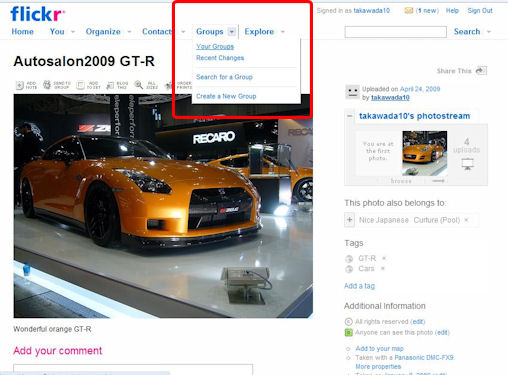Remove photo from Nice Japanese Culture pool
The height and width of the screenshot is (375, 508).
[466, 220]
